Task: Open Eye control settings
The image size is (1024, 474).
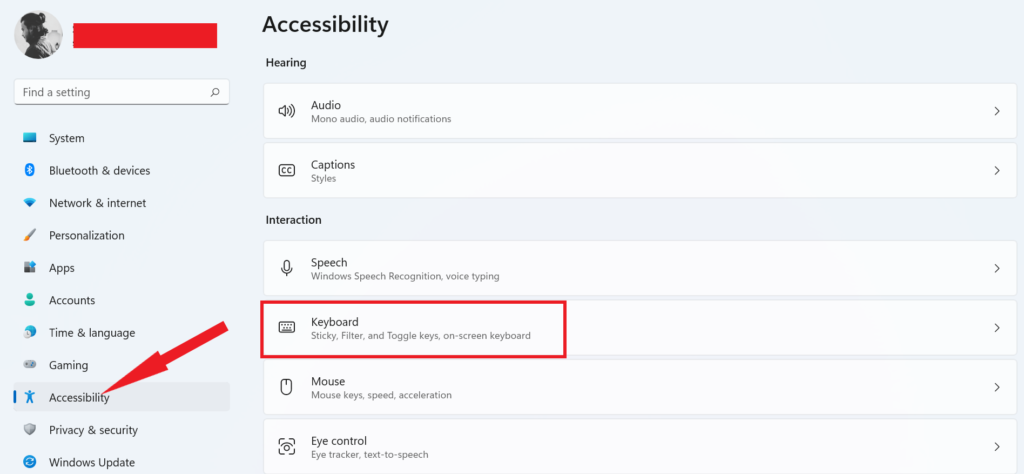Action: (639, 447)
